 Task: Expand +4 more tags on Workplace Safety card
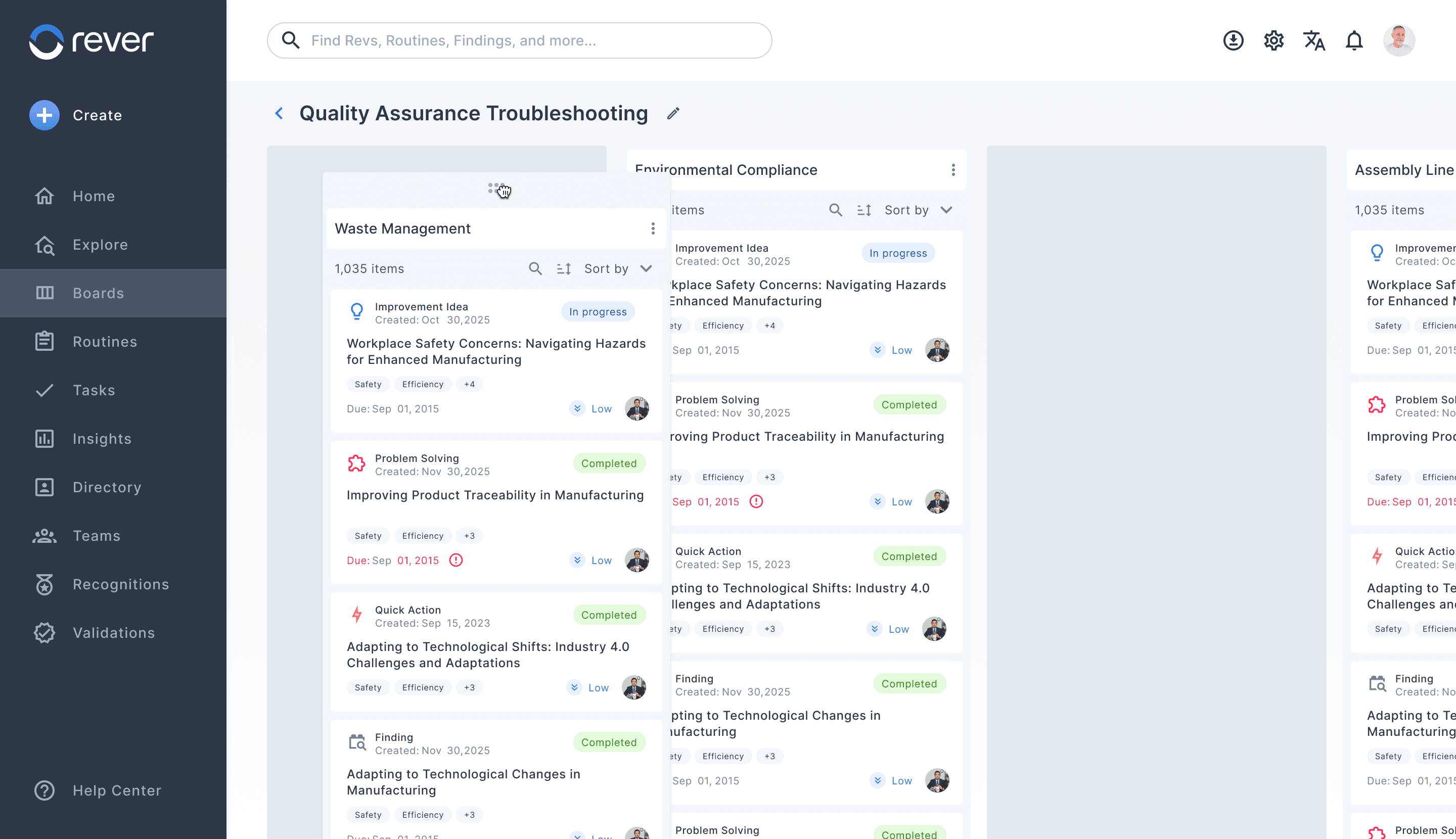pyautogui.click(x=469, y=384)
